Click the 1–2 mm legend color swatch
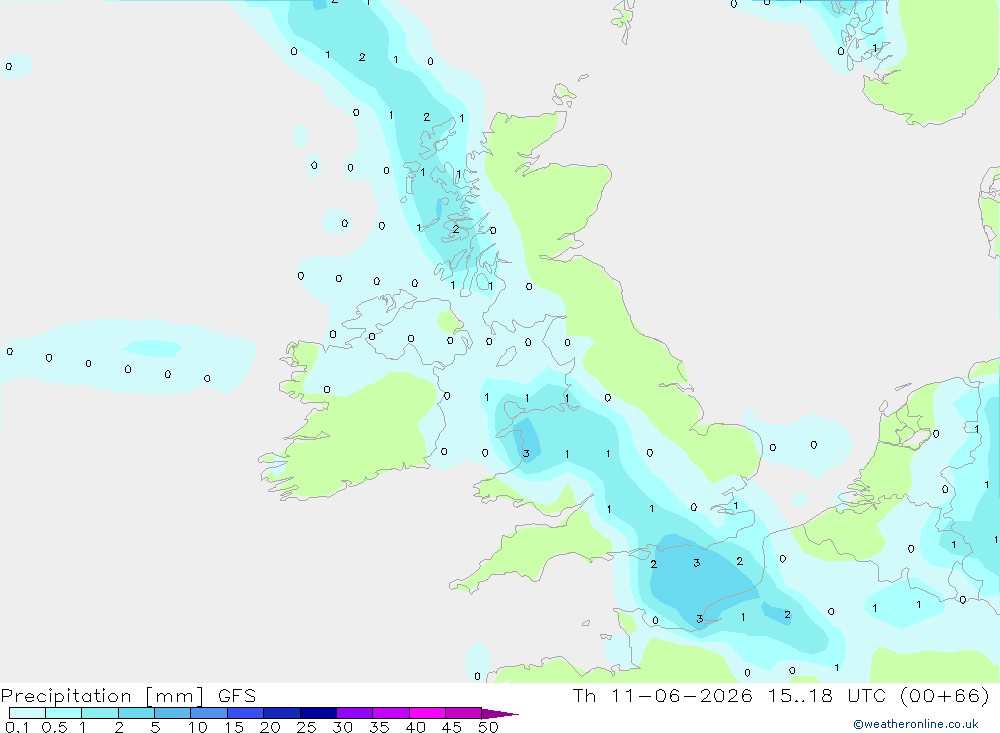The image size is (1000, 733). pyautogui.click(x=100, y=713)
